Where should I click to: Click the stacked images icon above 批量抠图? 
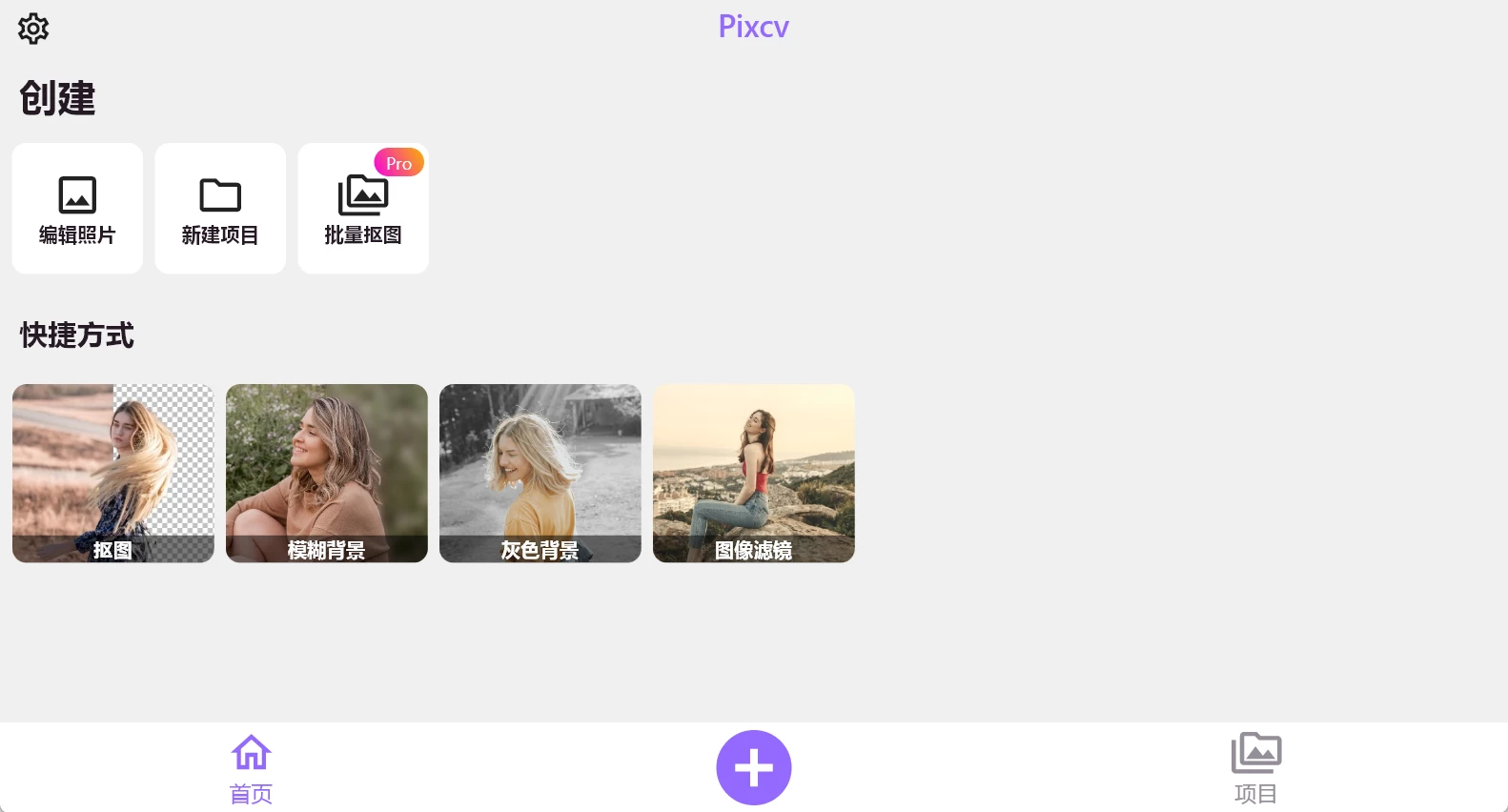(363, 195)
